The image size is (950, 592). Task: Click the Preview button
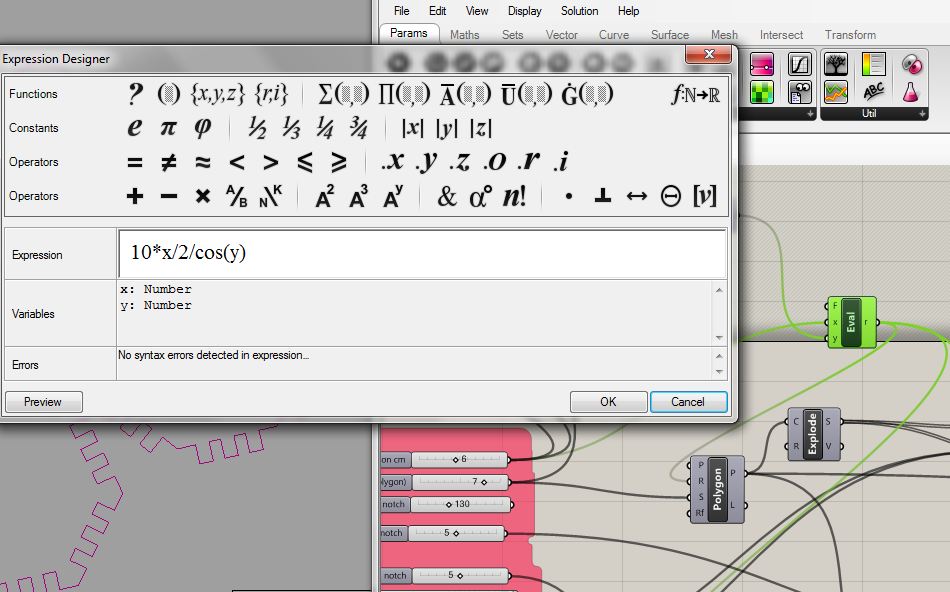pyautogui.click(x=43, y=402)
